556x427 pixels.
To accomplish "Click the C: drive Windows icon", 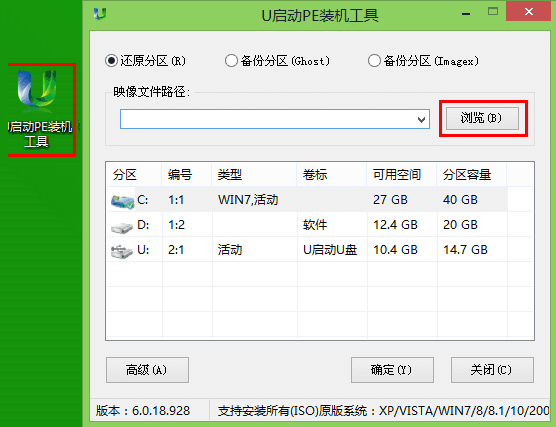I will (x=122, y=201).
